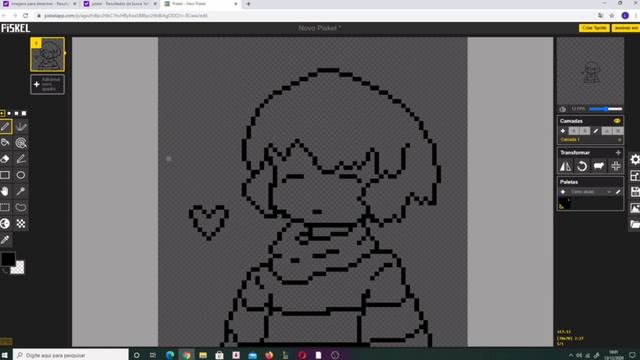Click the Windows Start button
640x360 pixels.
point(5,355)
